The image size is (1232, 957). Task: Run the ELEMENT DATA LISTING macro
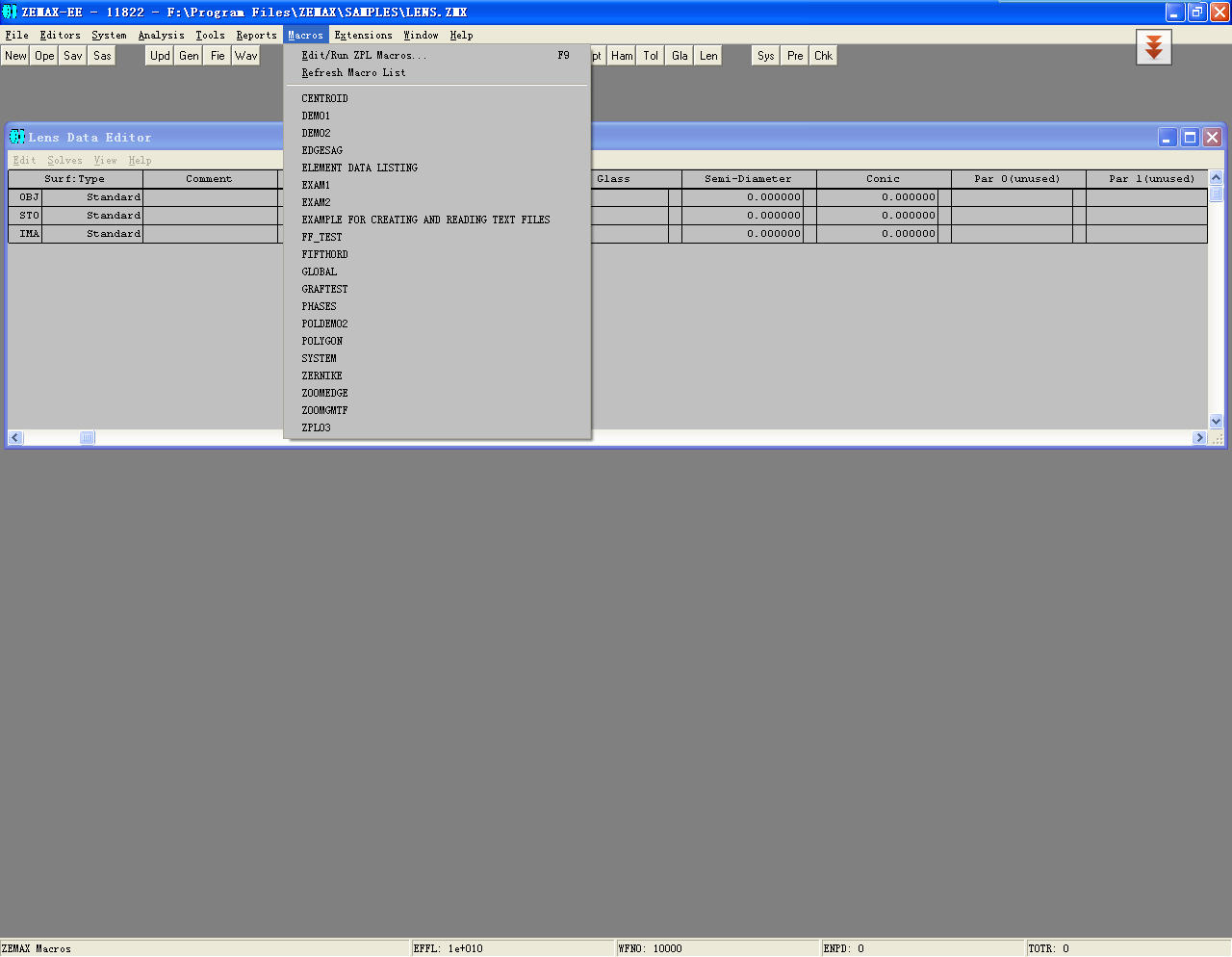(x=437, y=168)
